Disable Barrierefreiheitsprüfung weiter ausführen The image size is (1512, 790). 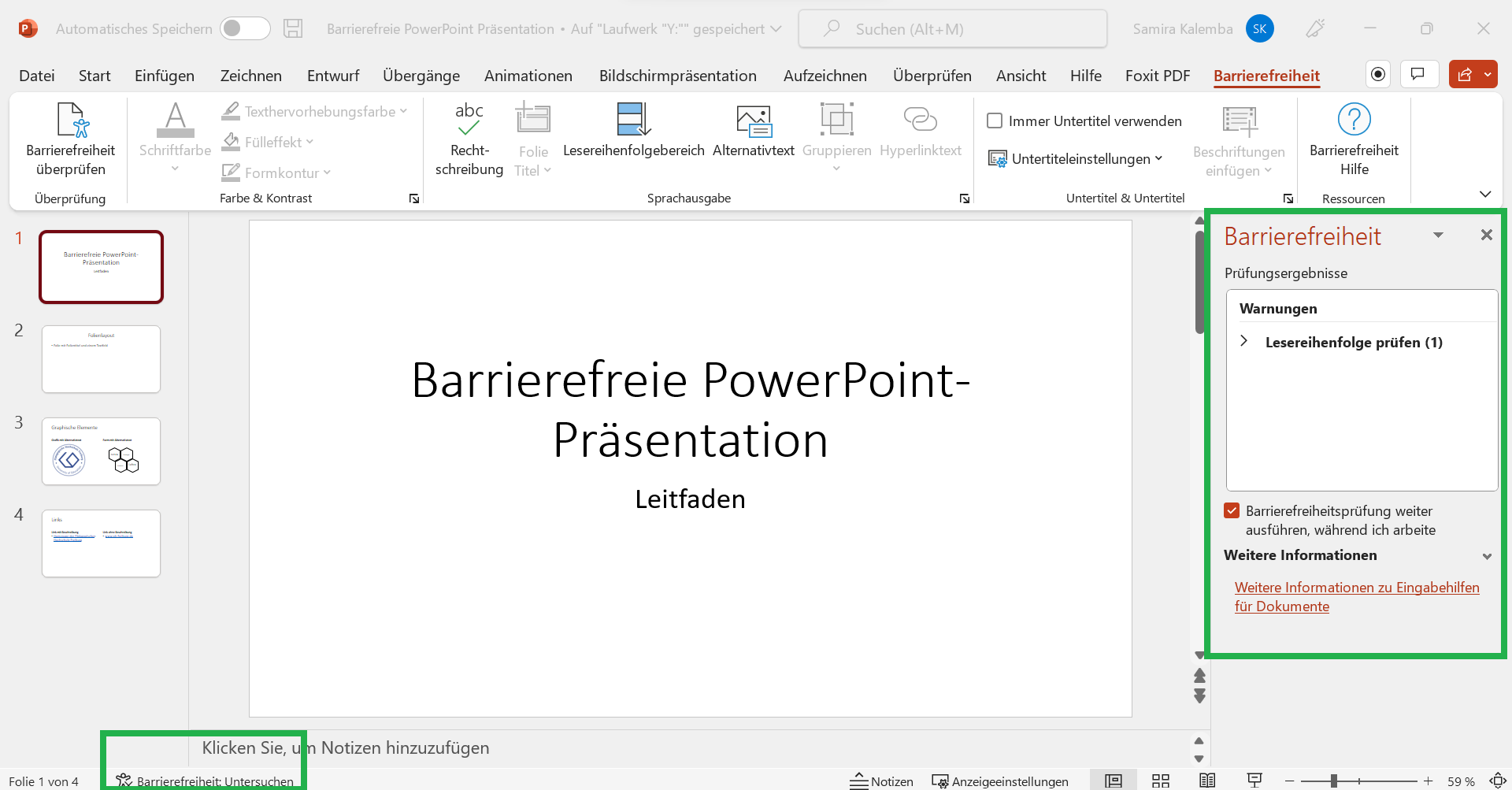(1232, 510)
